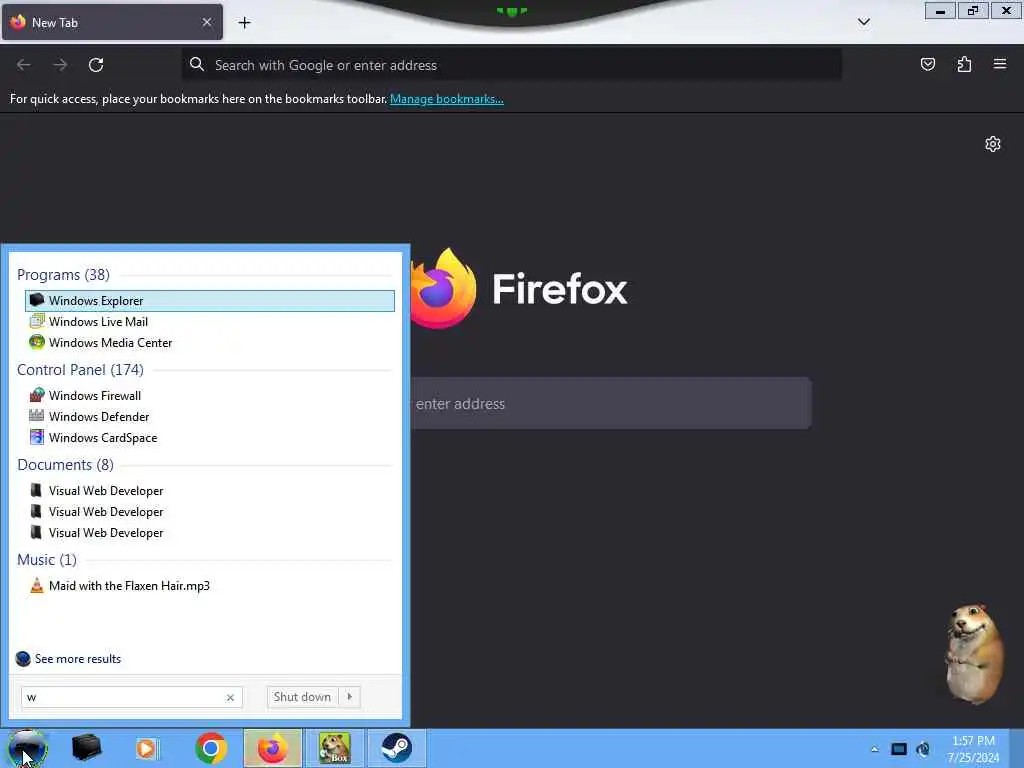
Task: Click the Windows Explorer result icon
Action: tap(37, 300)
